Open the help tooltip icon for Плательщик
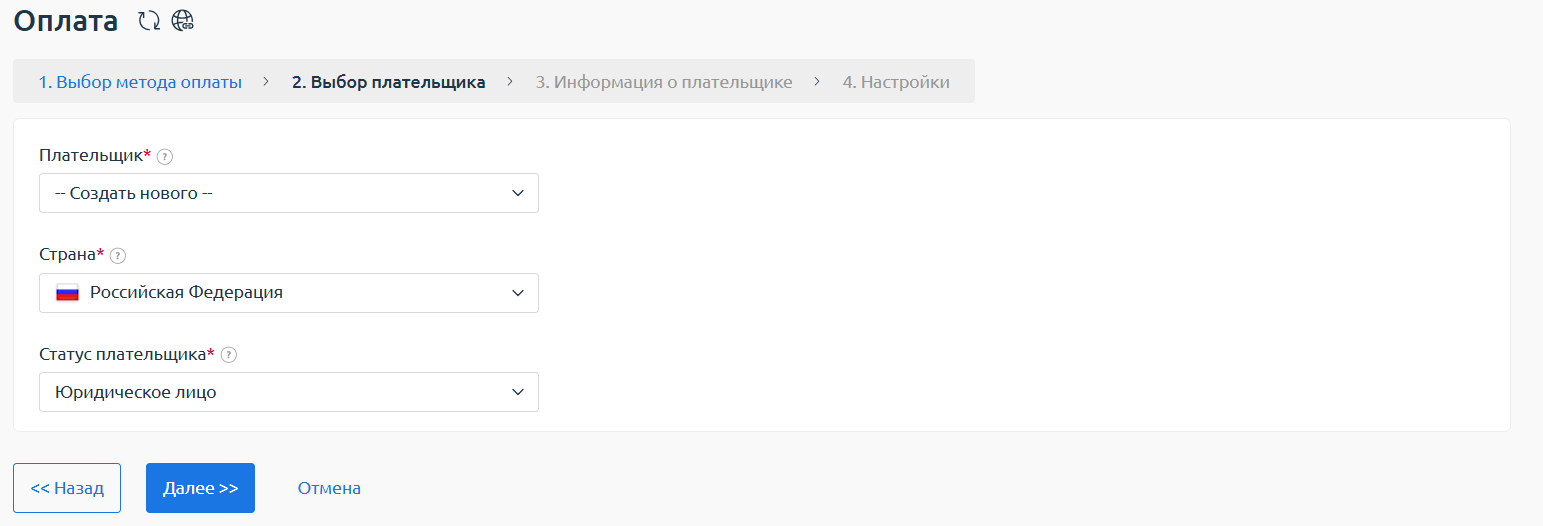Screen dimensions: 1543x526 165,157
